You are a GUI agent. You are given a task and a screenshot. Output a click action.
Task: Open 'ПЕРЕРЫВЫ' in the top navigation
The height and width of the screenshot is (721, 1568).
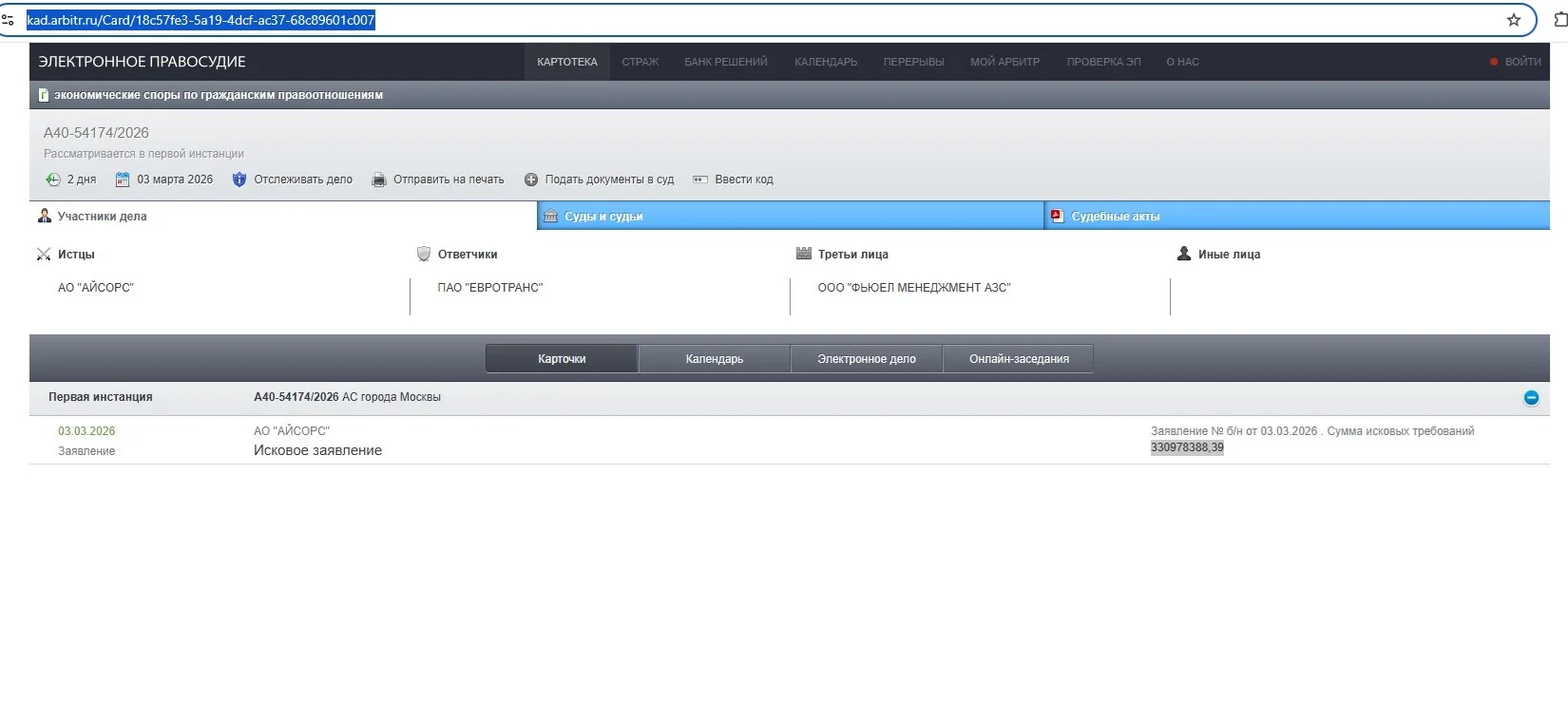[x=914, y=62]
